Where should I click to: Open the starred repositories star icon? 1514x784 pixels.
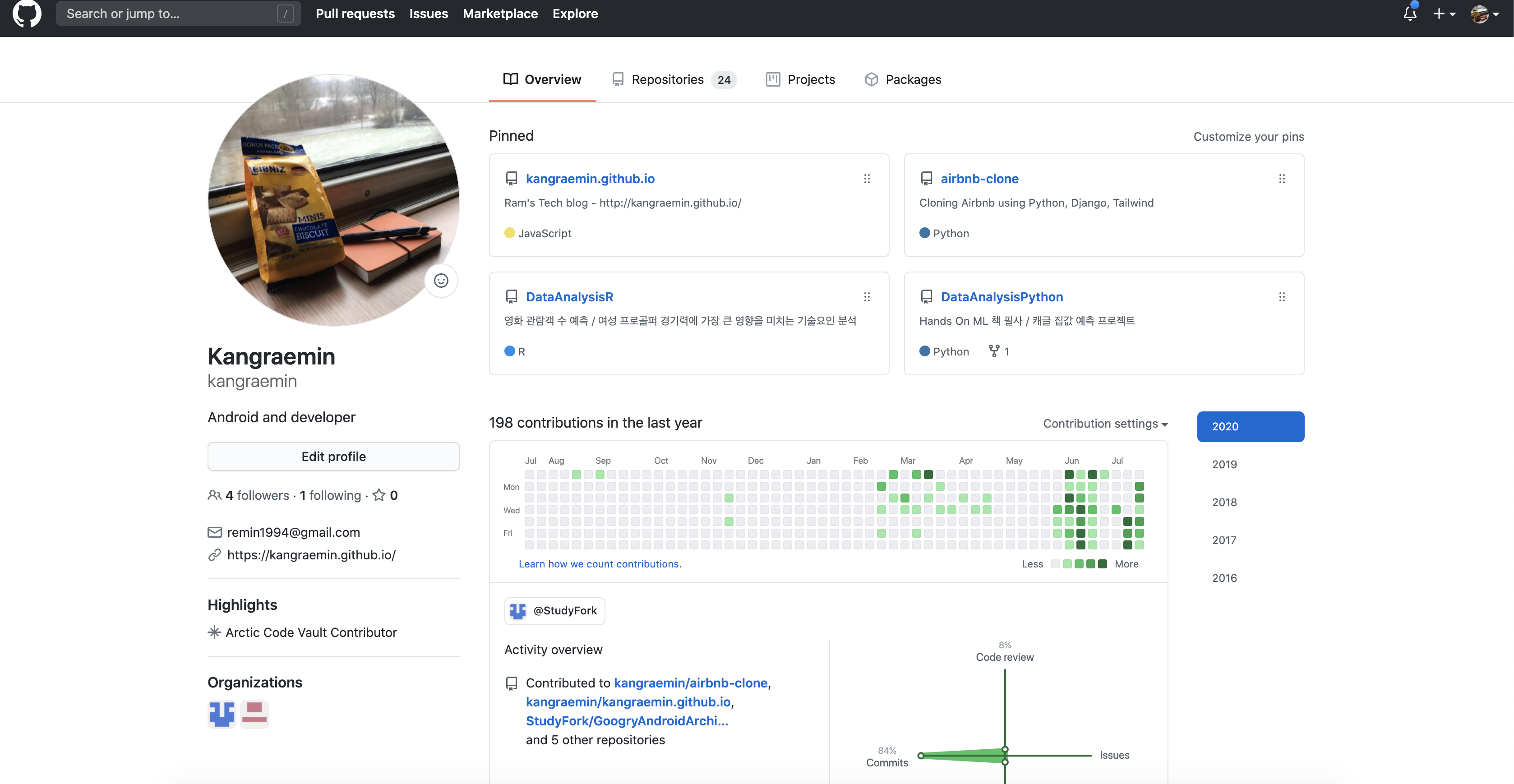point(379,495)
